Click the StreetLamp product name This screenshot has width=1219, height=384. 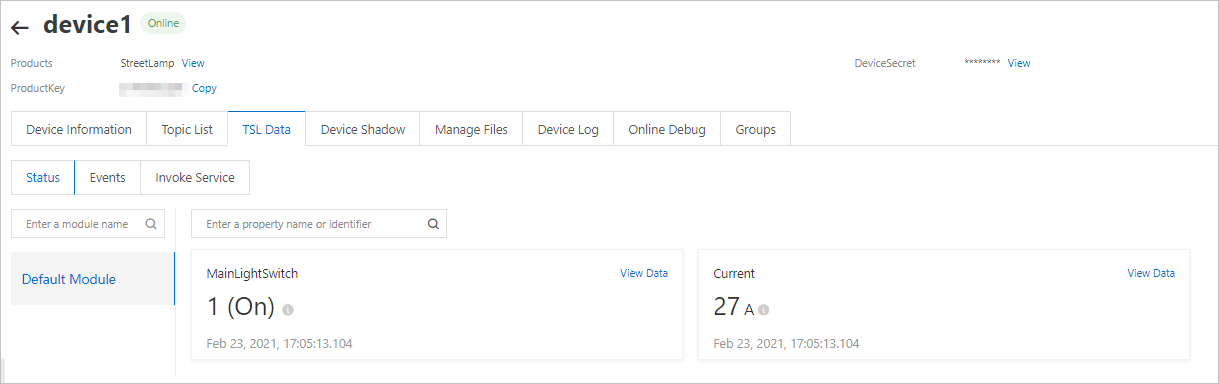pos(147,63)
